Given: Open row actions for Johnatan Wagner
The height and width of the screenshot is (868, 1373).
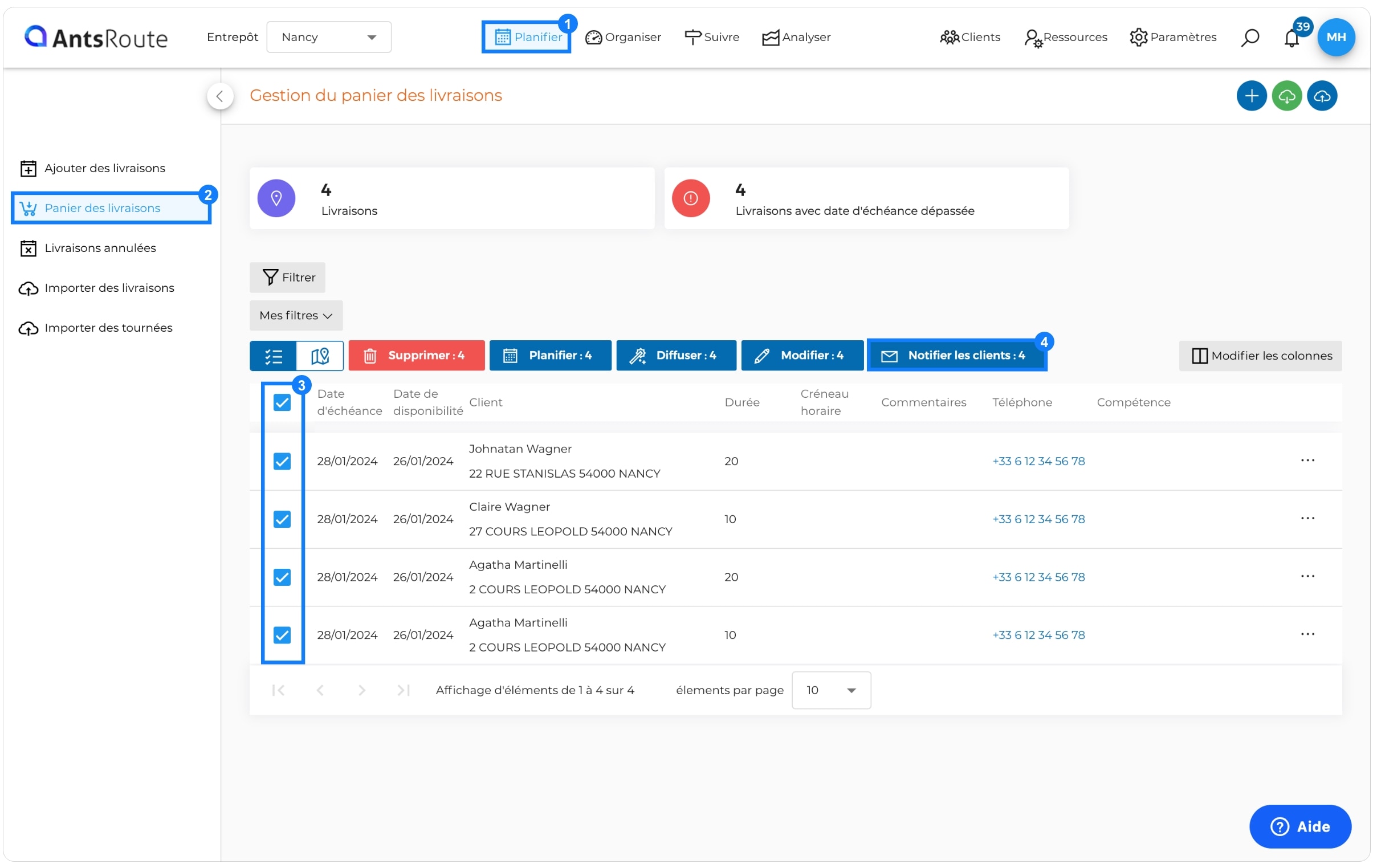Looking at the screenshot, I should 1307,461.
